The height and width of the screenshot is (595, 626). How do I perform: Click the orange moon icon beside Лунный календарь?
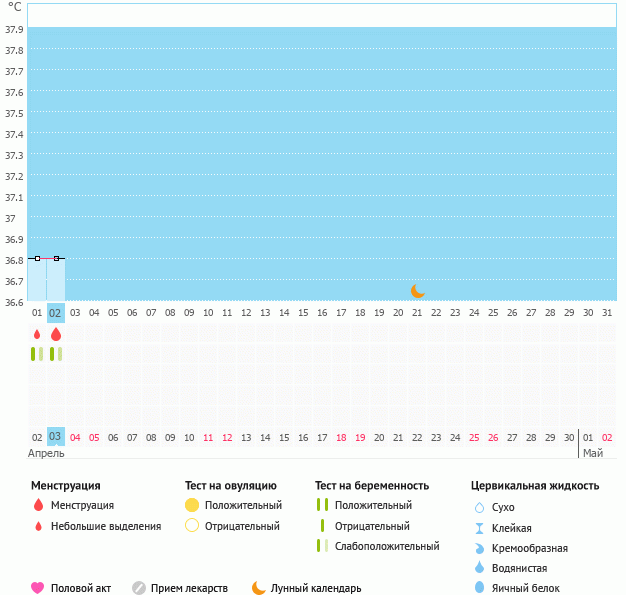point(259,588)
